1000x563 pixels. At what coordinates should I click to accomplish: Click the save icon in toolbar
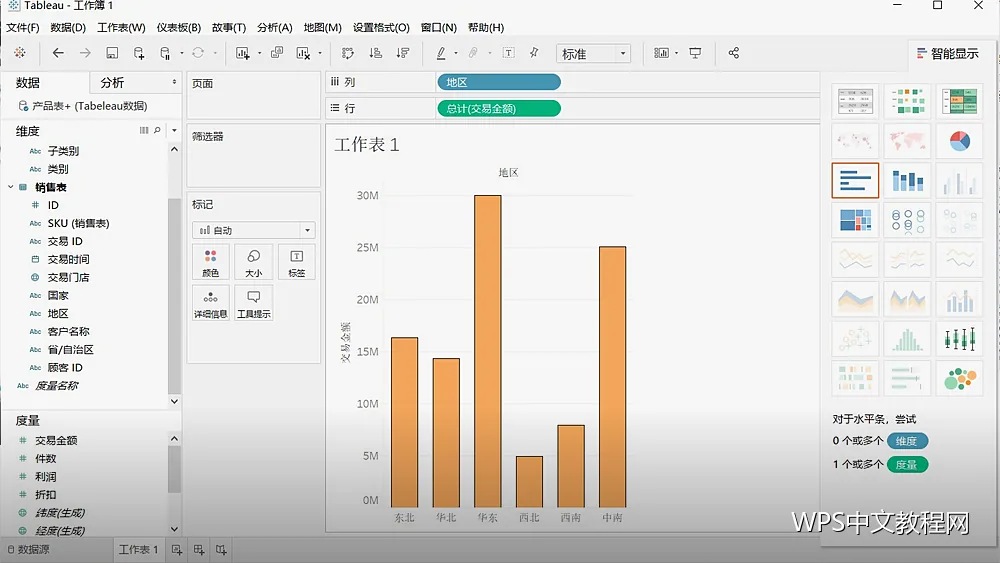point(112,53)
